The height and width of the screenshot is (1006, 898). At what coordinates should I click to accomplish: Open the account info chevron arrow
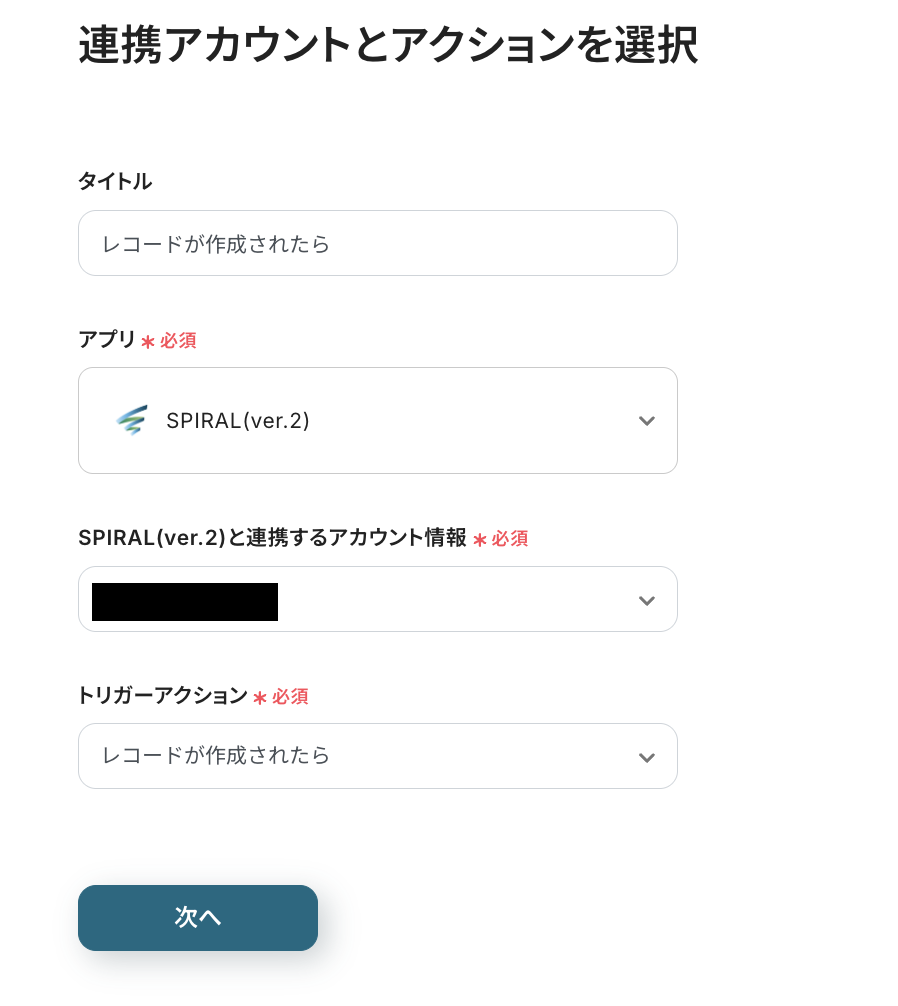[646, 600]
